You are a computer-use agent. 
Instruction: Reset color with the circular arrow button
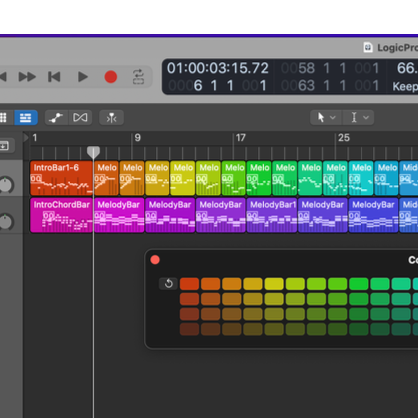click(169, 284)
